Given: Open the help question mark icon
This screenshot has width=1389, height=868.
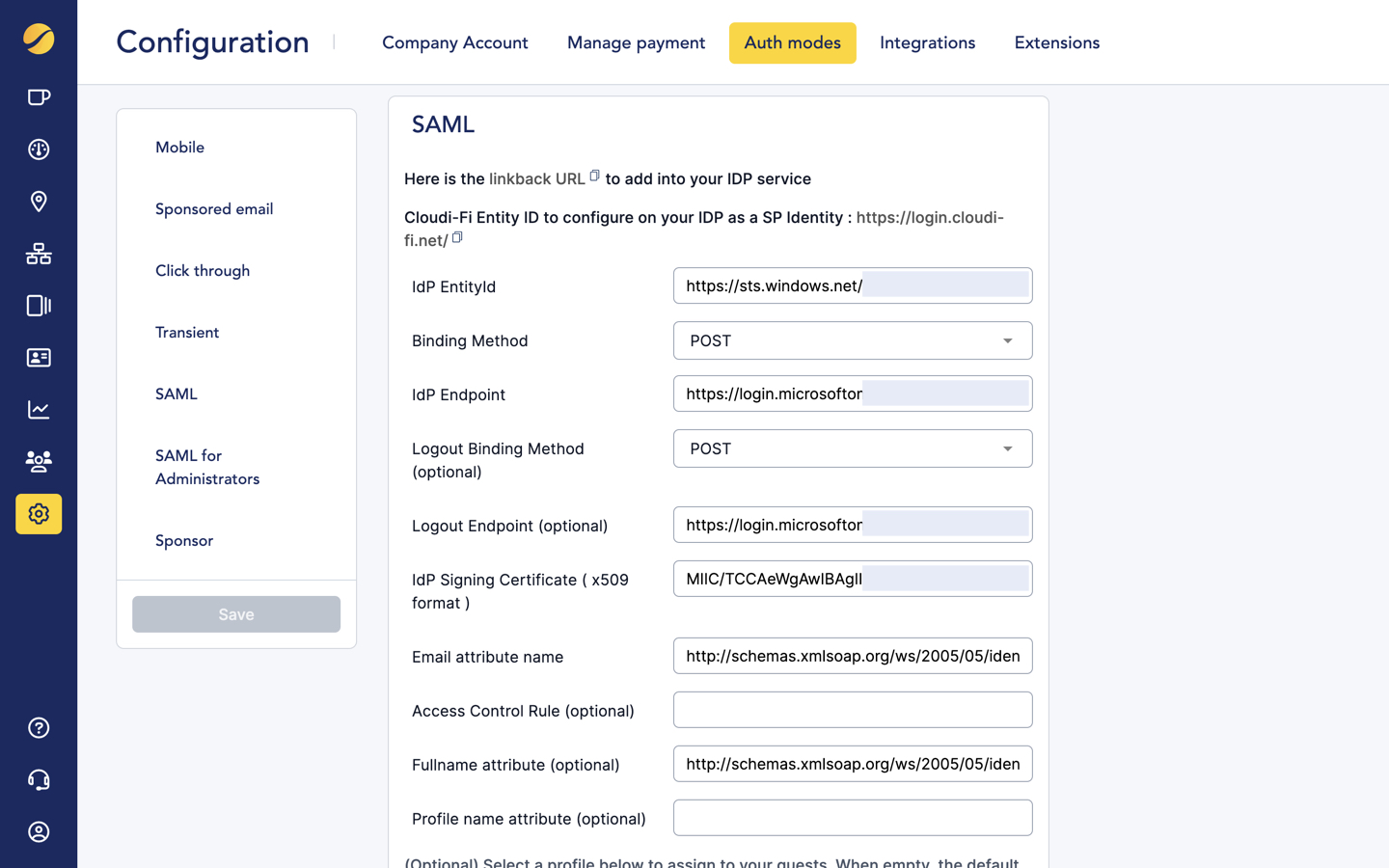Looking at the screenshot, I should 38,727.
